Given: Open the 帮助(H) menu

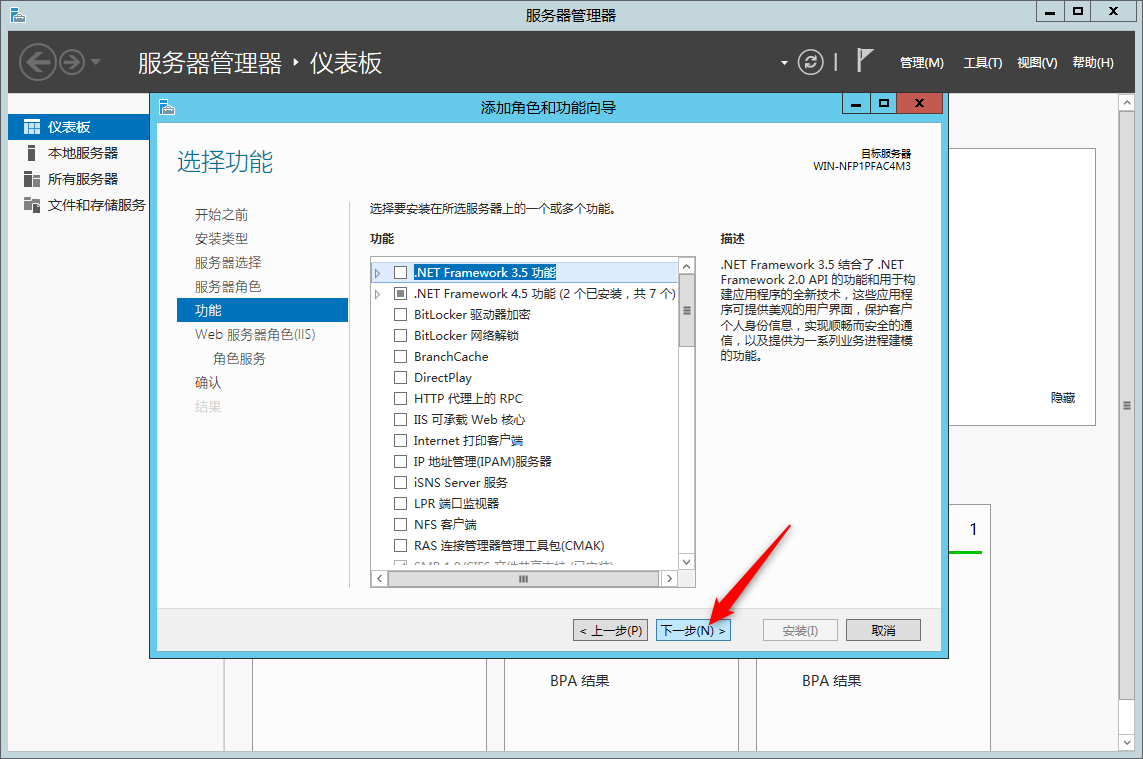Looking at the screenshot, I should 1093,63.
